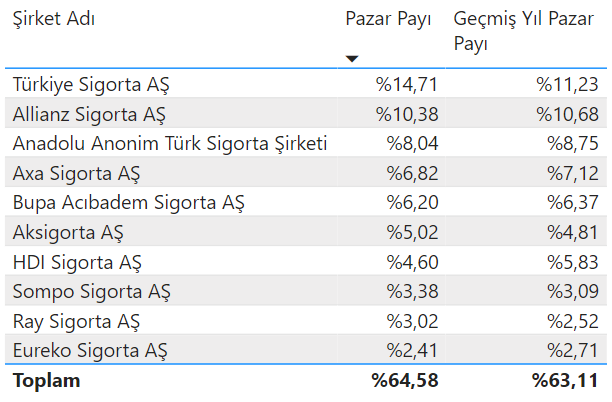Click the Pazar Payı column header
612x402 pixels.
point(388,20)
